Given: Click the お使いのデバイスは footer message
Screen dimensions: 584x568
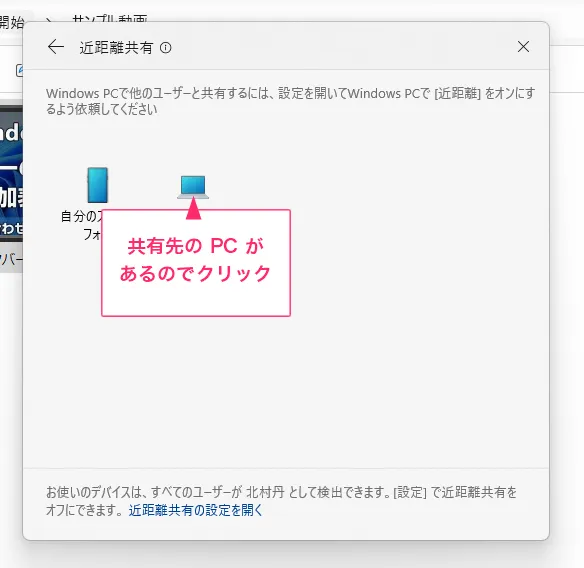Looking at the screenshot, I should 282,501.
